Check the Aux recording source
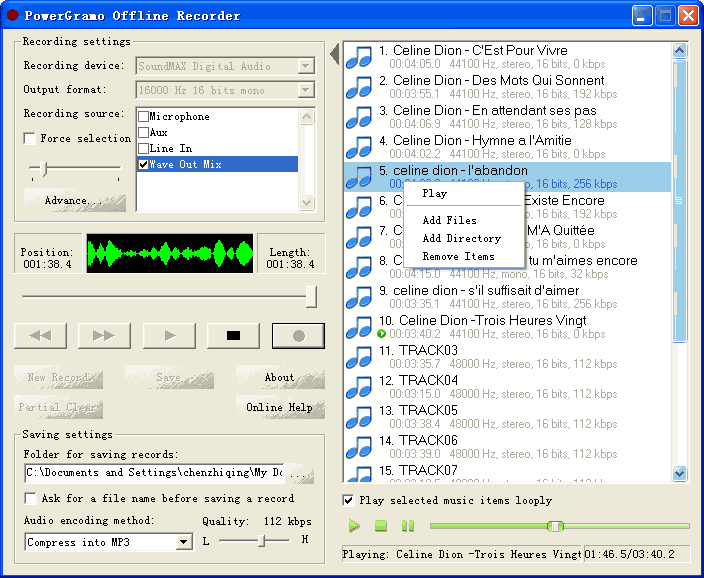 [144, 132]
